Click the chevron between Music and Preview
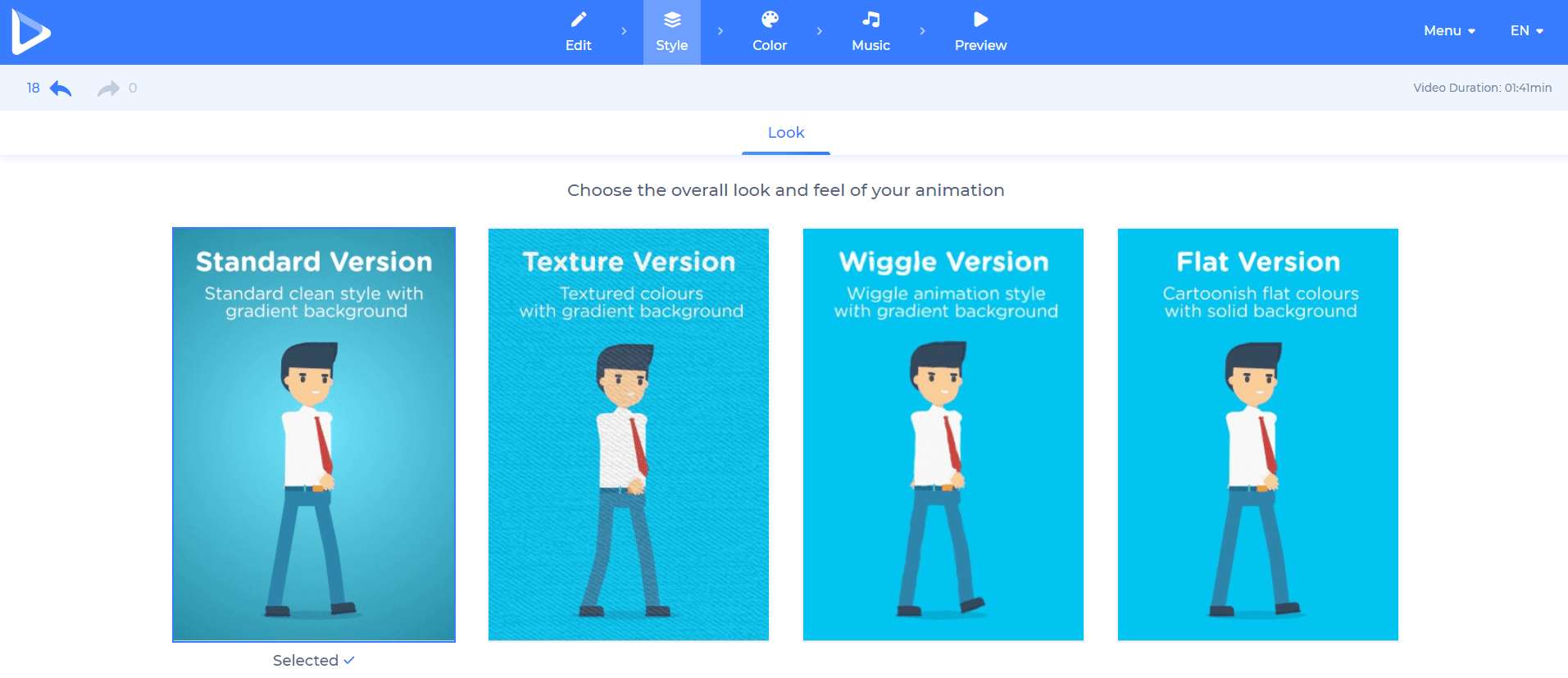This screenshot has height=678, width=1568. tap(922, 31)
